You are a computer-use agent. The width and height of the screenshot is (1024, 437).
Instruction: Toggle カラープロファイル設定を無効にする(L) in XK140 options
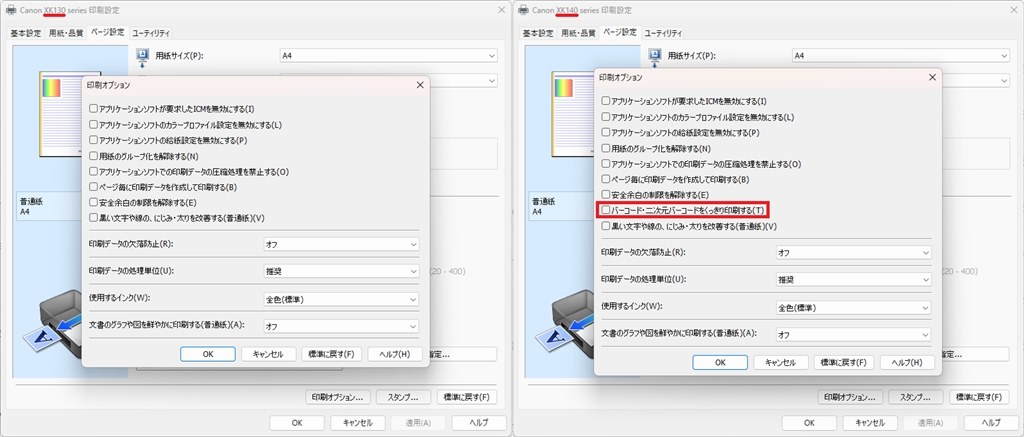(x=606, y=118)
